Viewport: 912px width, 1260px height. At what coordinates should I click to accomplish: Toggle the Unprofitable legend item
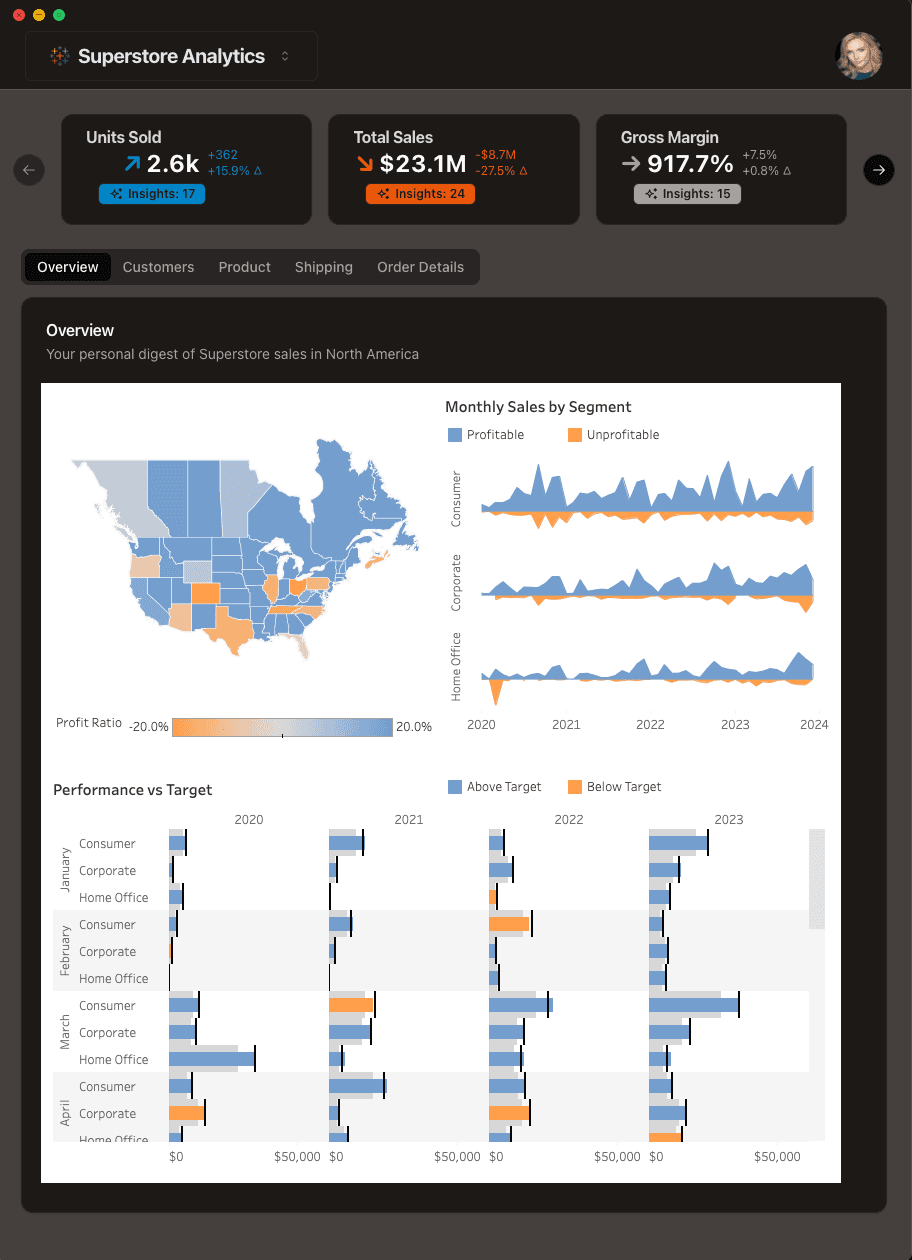coord(612,434)
